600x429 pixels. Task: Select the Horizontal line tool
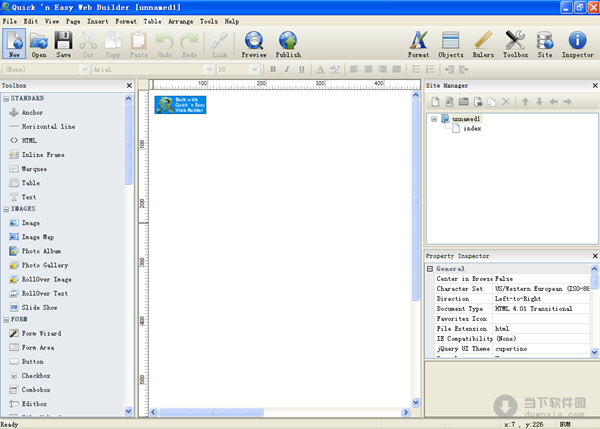tap(42, 126)
